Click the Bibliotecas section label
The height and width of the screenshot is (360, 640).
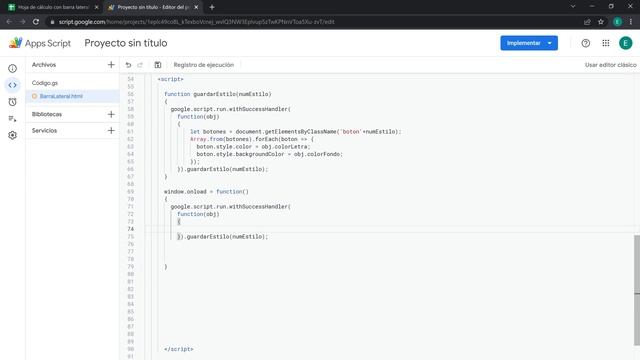click(47, 114)
